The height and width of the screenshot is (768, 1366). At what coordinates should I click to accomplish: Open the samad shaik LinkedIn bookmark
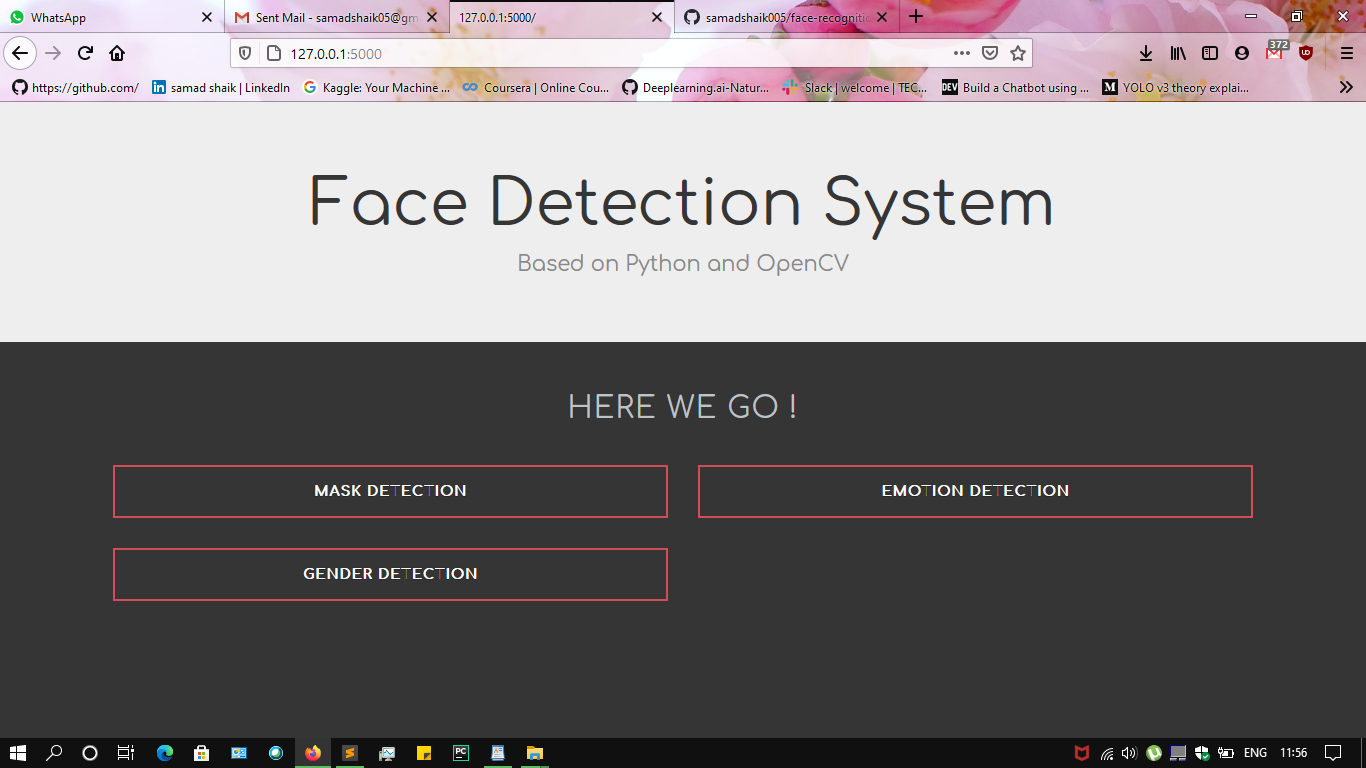(x=221, y=87)
